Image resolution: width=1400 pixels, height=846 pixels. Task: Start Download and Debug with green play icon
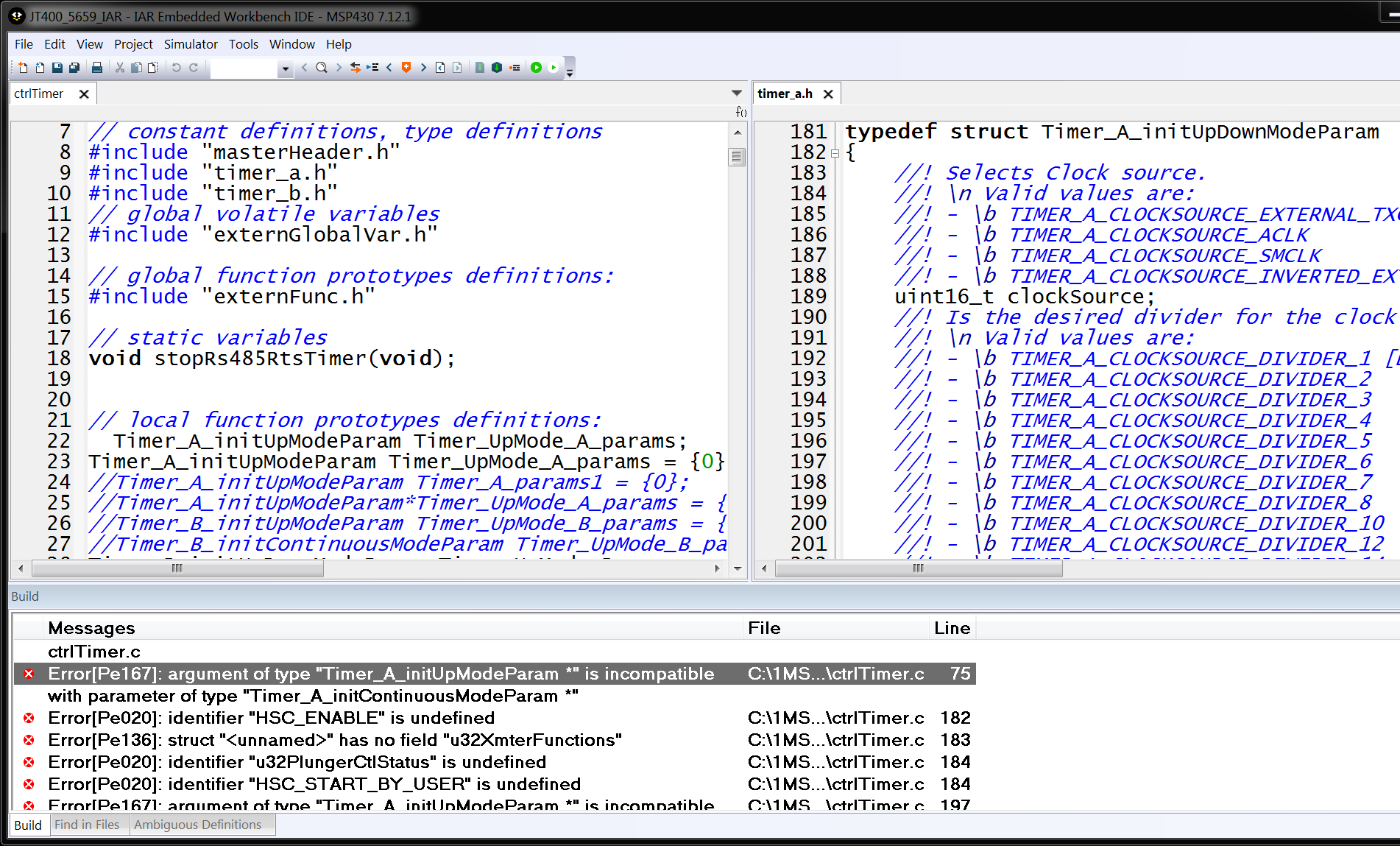536,68
